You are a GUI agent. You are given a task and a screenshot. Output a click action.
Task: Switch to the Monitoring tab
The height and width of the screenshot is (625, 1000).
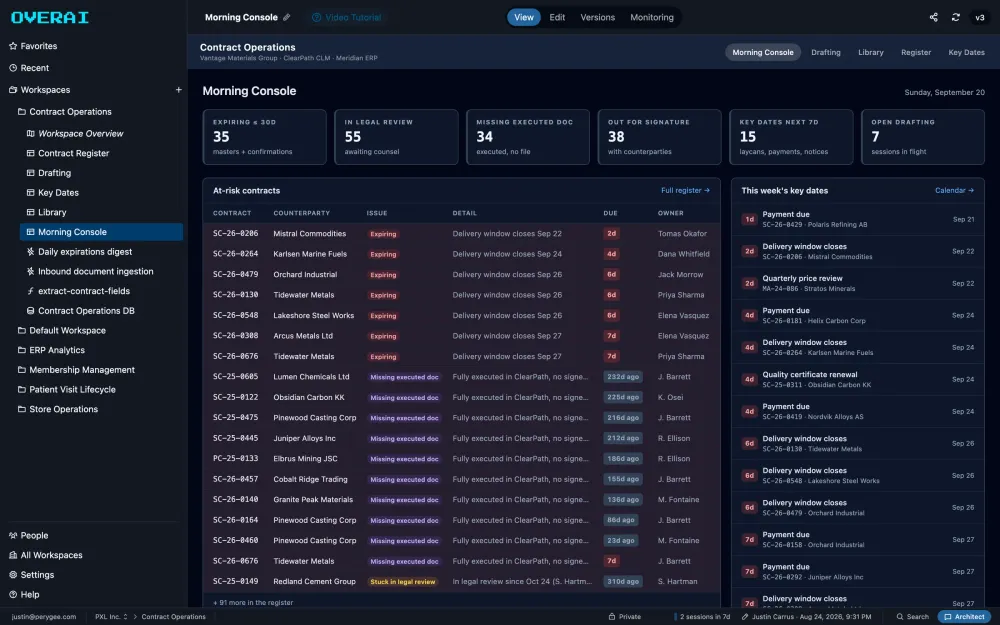click(652, 17)
